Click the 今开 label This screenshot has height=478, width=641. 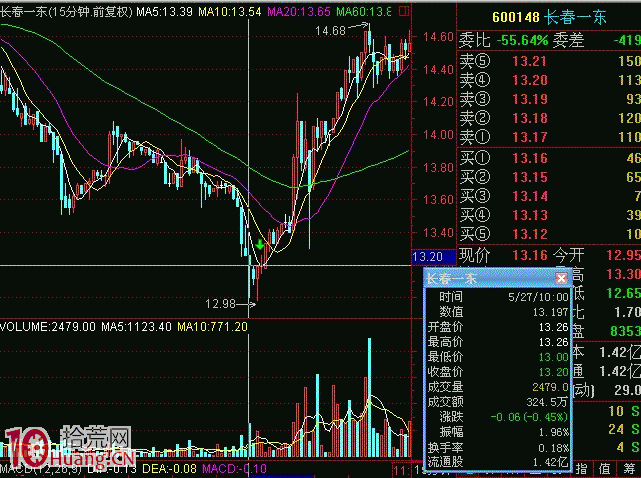[569, 255]
